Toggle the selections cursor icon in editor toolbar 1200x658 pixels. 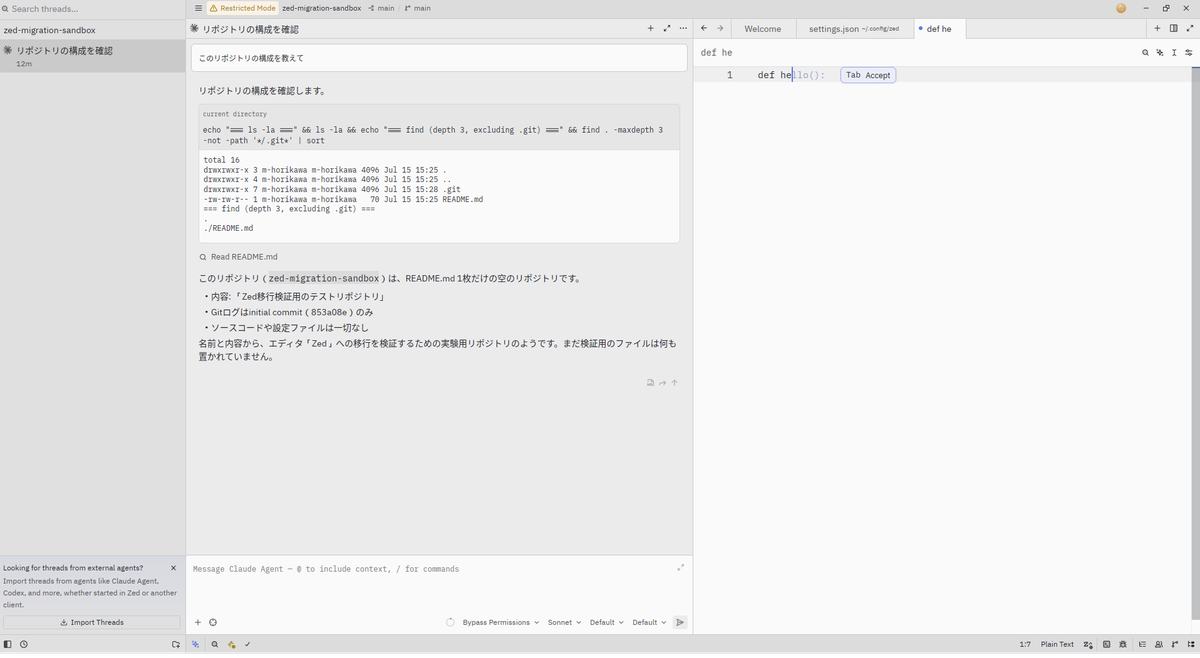[1174, 53]
